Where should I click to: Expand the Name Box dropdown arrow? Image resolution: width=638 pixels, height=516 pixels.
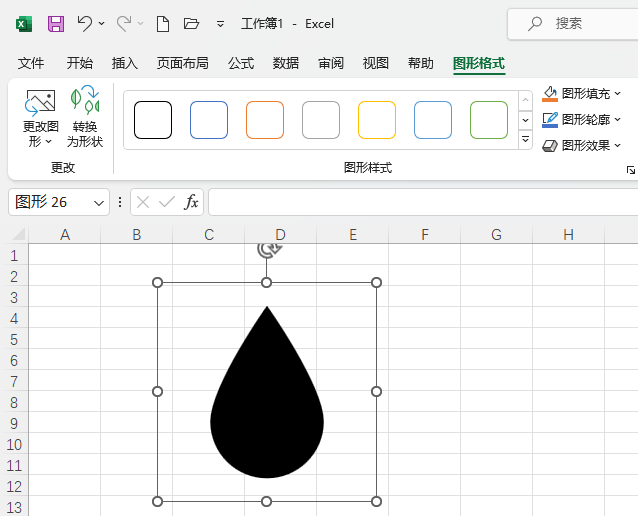99,202
